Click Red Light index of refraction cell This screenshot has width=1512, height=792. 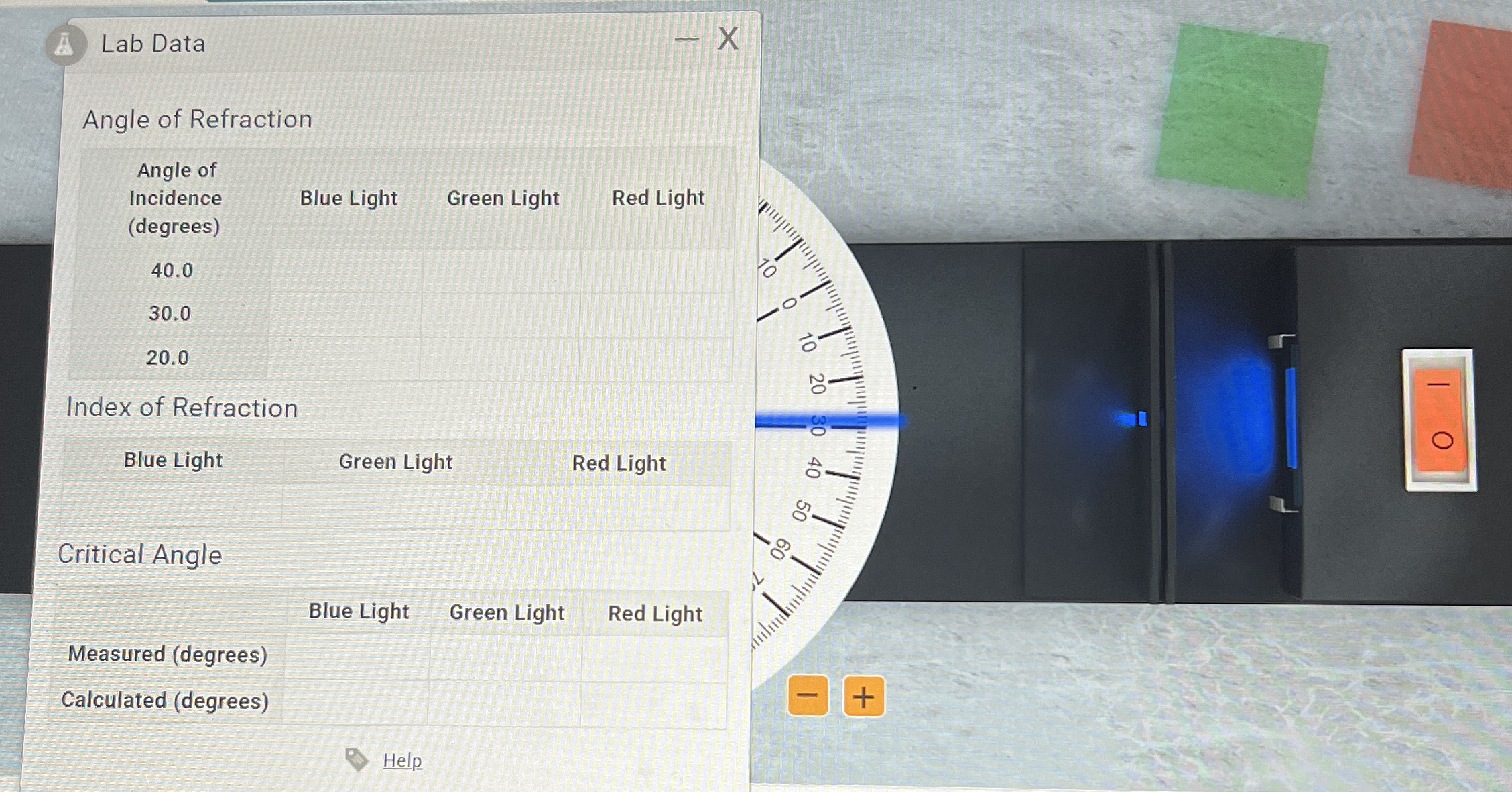618,508
